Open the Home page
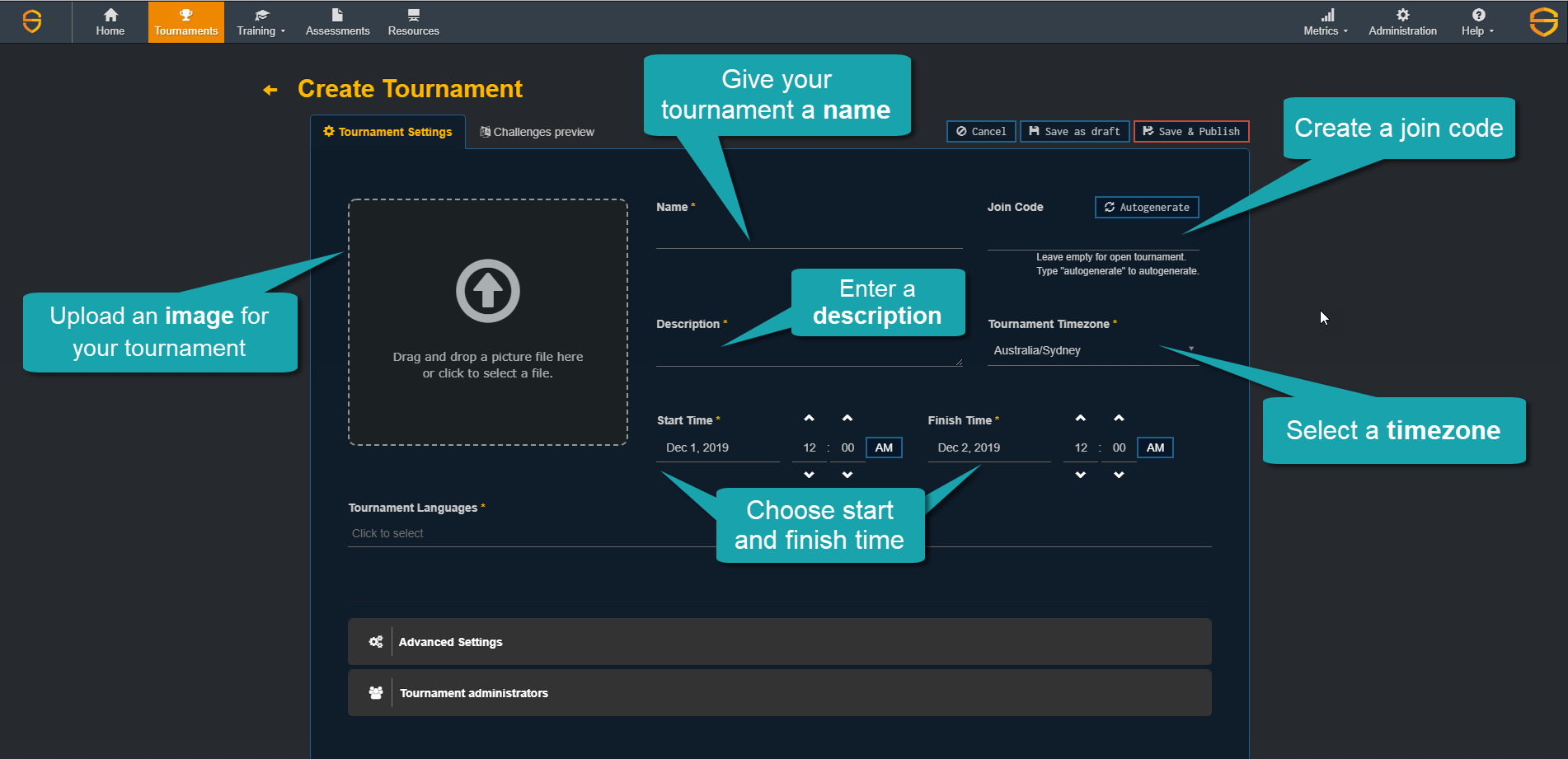Screen dimensions: 1568x759 [110, 21]
